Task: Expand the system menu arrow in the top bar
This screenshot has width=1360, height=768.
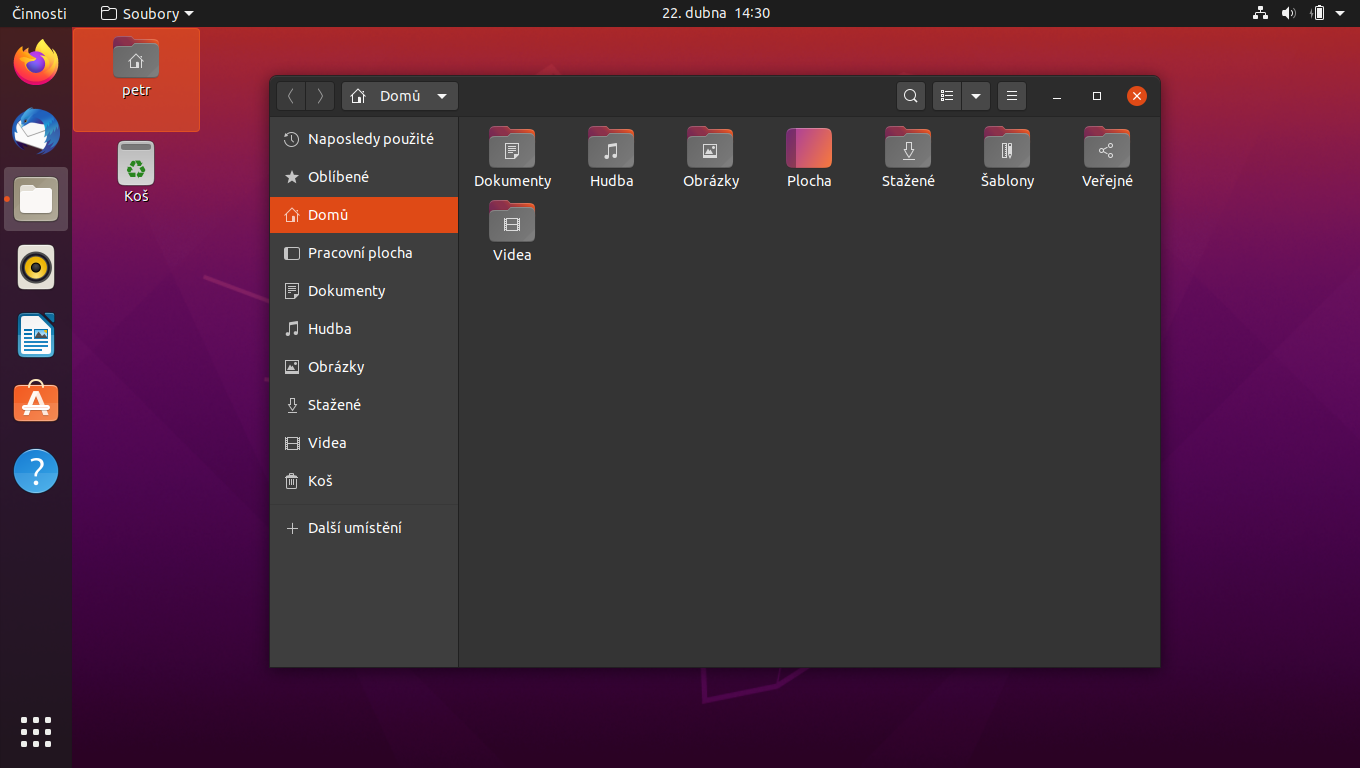Action: pyautogui.click(x=1340, y=13)
